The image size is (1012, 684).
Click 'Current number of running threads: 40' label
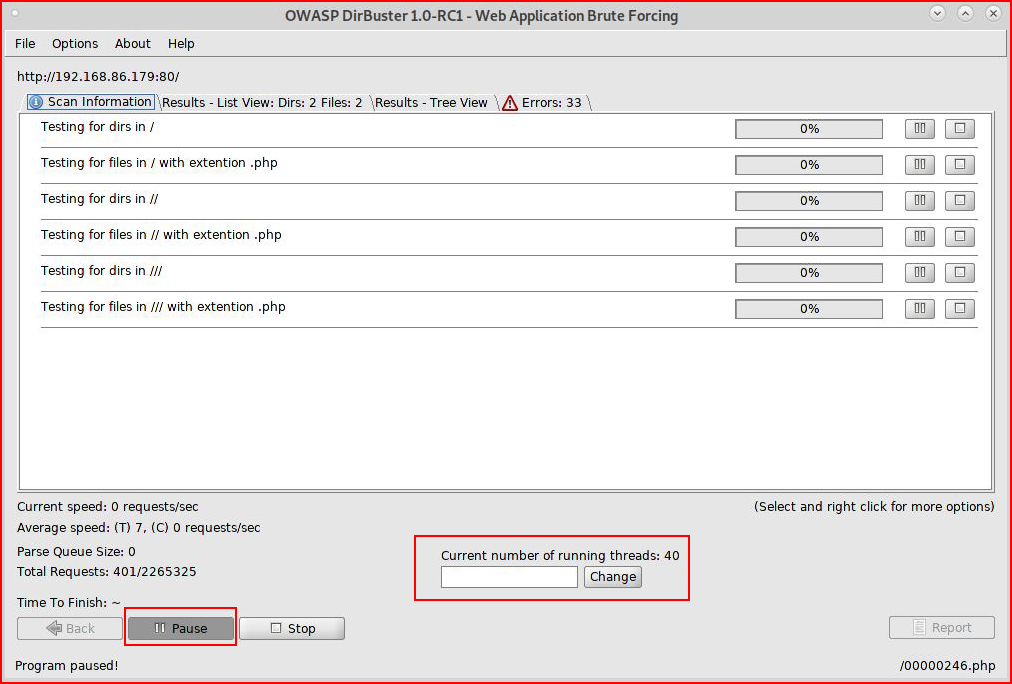tap(560, 556)
